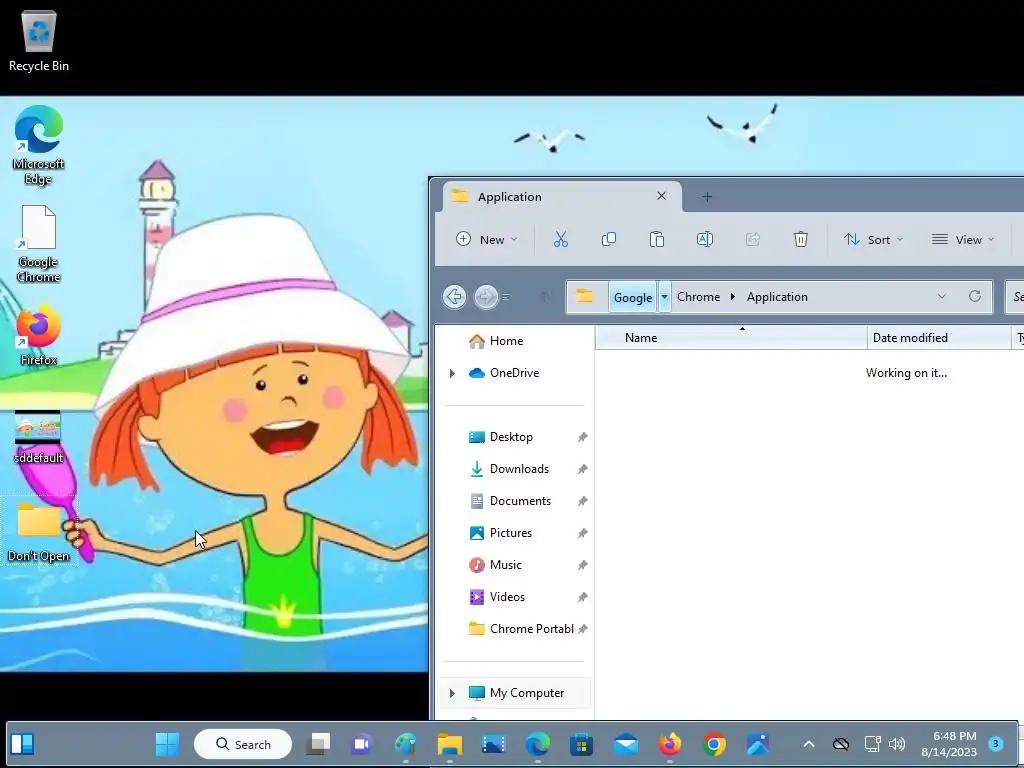The width and height of the screenshot is (1024, 768).
Task: Open the Windows Start menu
Action: pyautogui.click(x=167, y=744)
